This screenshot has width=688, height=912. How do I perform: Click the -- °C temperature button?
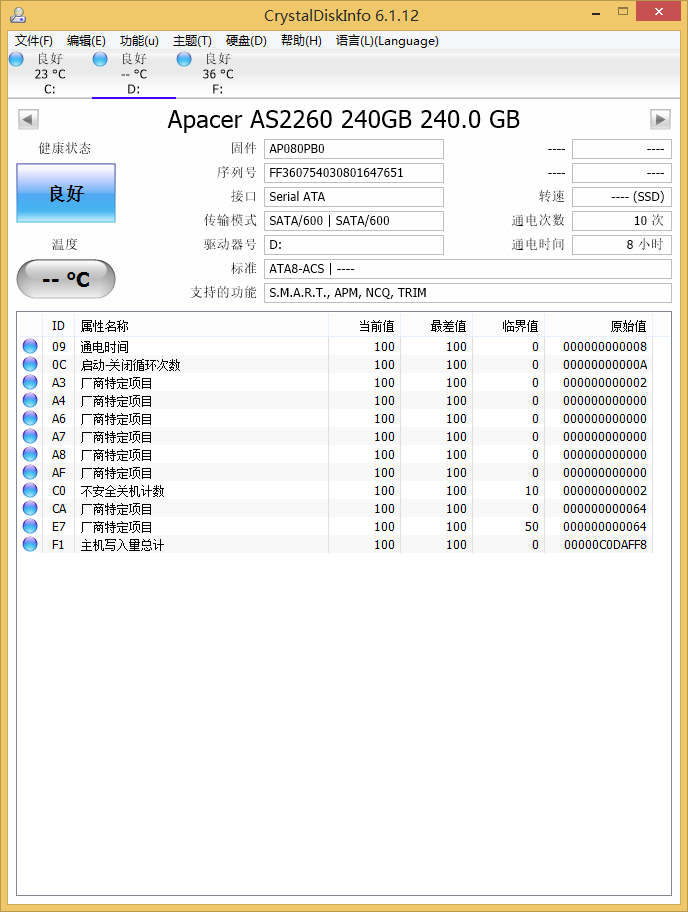point(66,279)
